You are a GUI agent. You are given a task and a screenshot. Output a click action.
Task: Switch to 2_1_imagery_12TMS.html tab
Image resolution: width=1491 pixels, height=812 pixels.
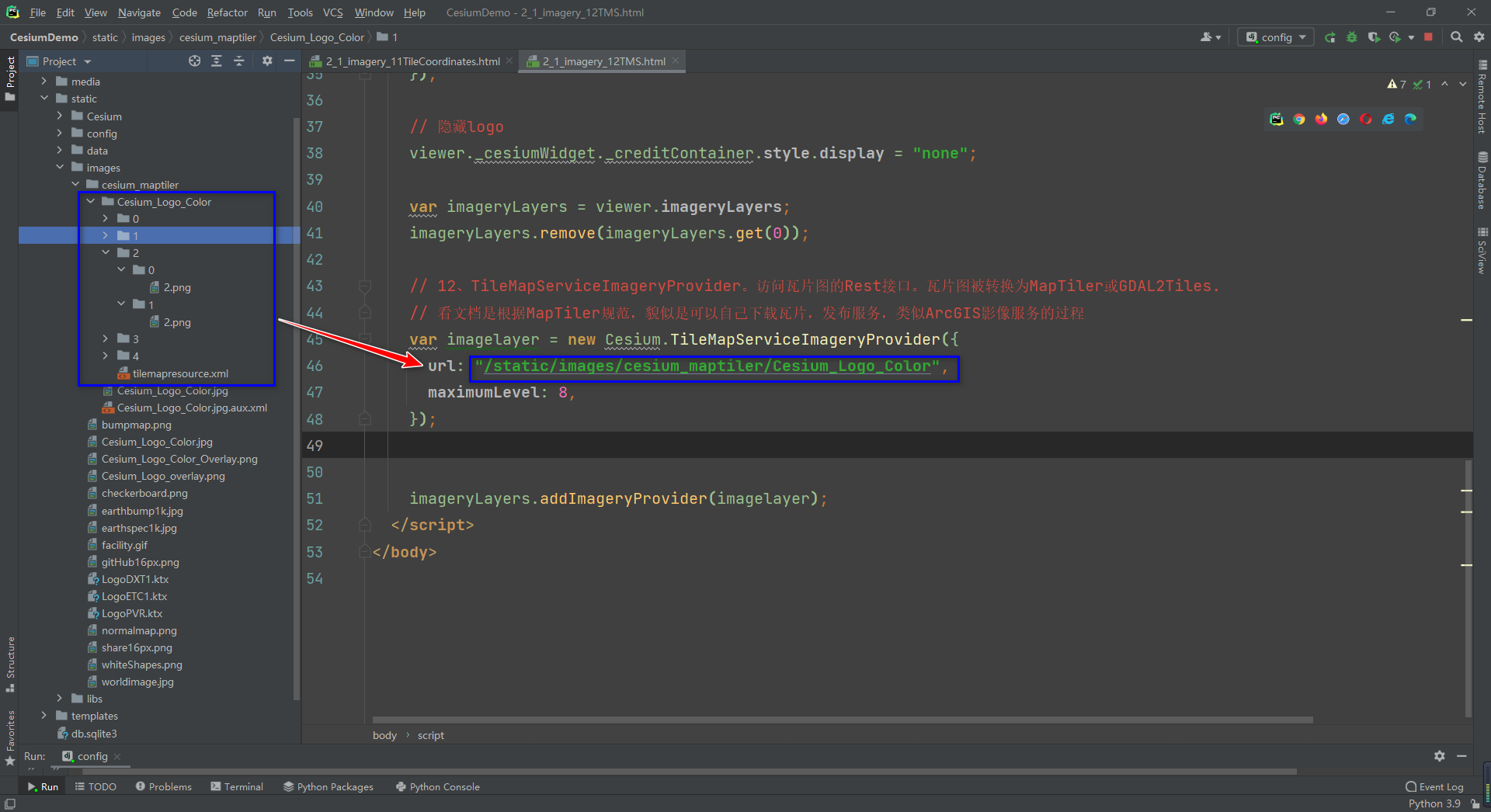point(603,61)
